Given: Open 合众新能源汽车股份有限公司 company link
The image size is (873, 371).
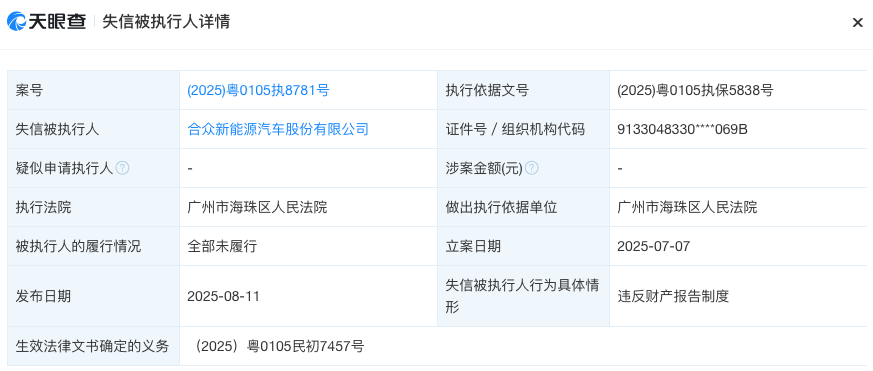Looking at the screenshot, I should tap(278, 129).
